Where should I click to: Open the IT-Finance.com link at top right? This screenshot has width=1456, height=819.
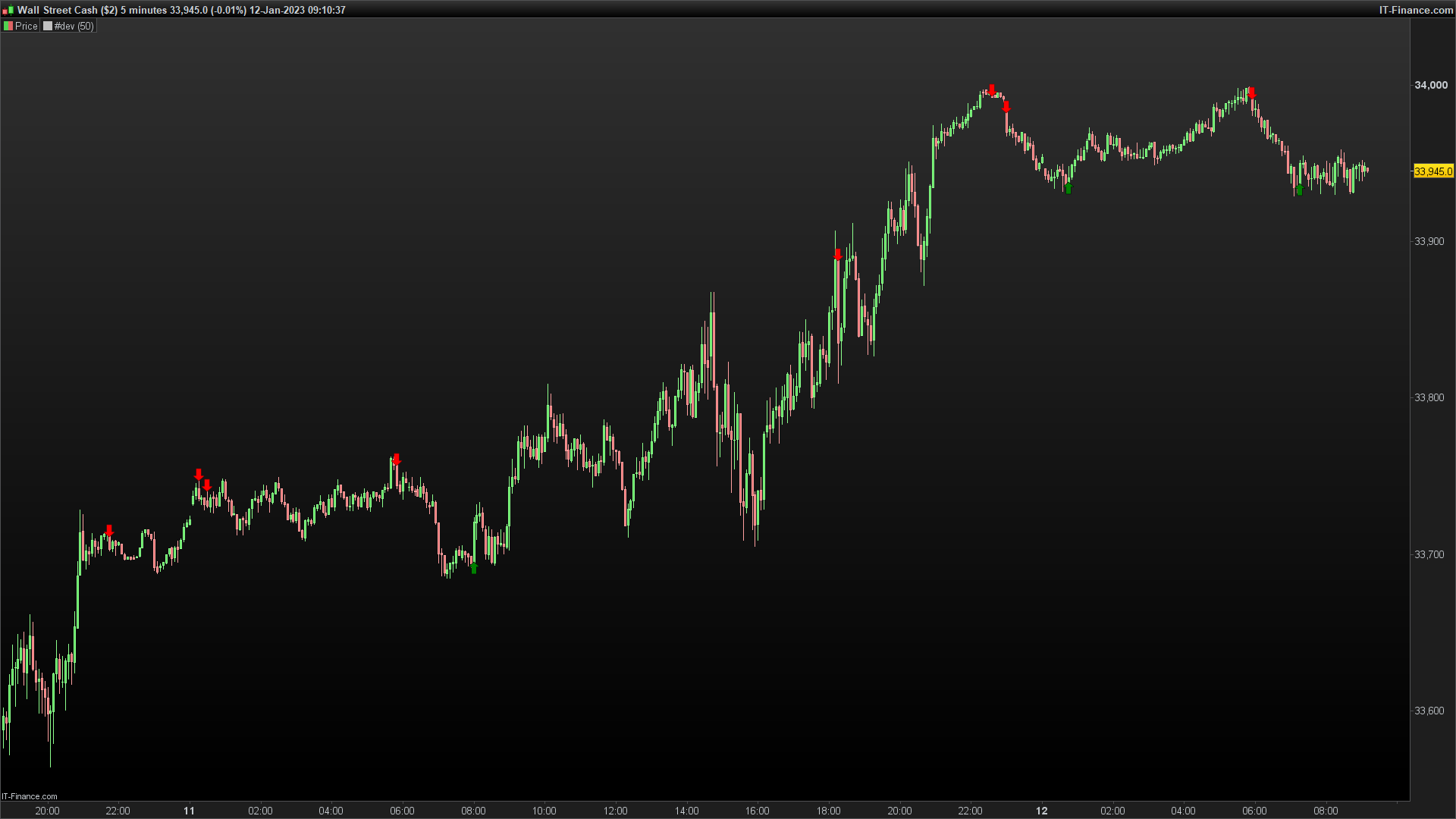[x=1415, y=10]
